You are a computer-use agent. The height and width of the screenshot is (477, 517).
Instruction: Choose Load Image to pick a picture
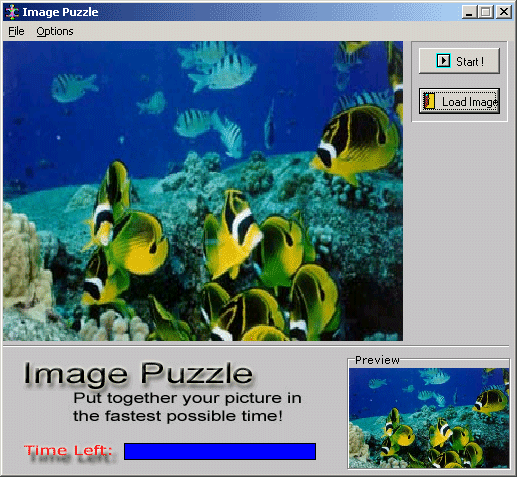click(x=459, y=101)
